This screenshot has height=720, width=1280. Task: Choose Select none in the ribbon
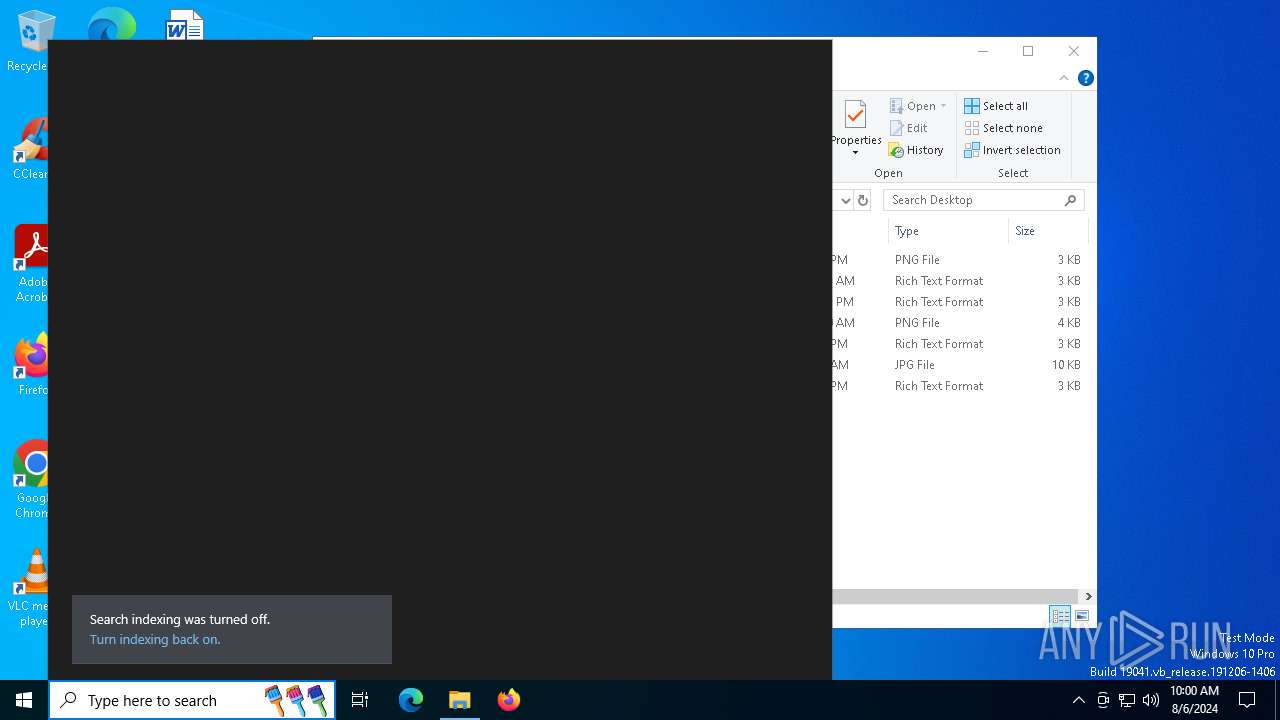pyautogui.click(x=1003, y=128)
